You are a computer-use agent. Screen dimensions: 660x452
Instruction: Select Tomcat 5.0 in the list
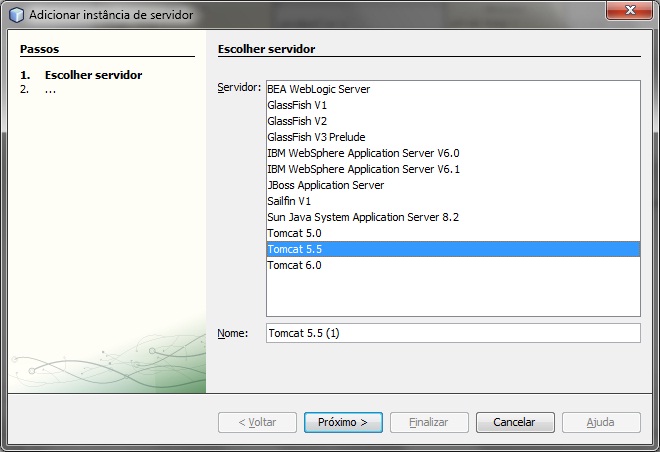click(x=453, y=233)
